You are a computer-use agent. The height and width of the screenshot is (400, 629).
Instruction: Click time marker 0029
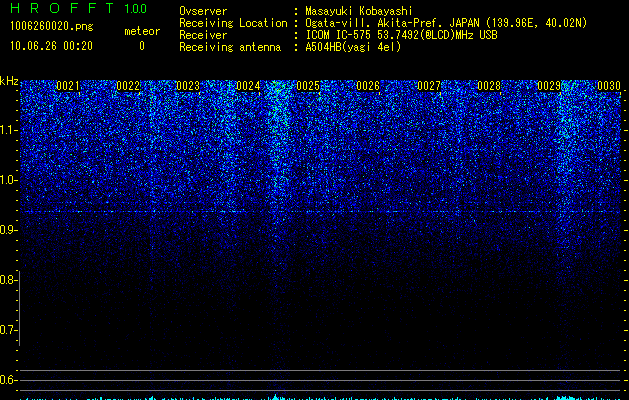(x=549, y=86)
